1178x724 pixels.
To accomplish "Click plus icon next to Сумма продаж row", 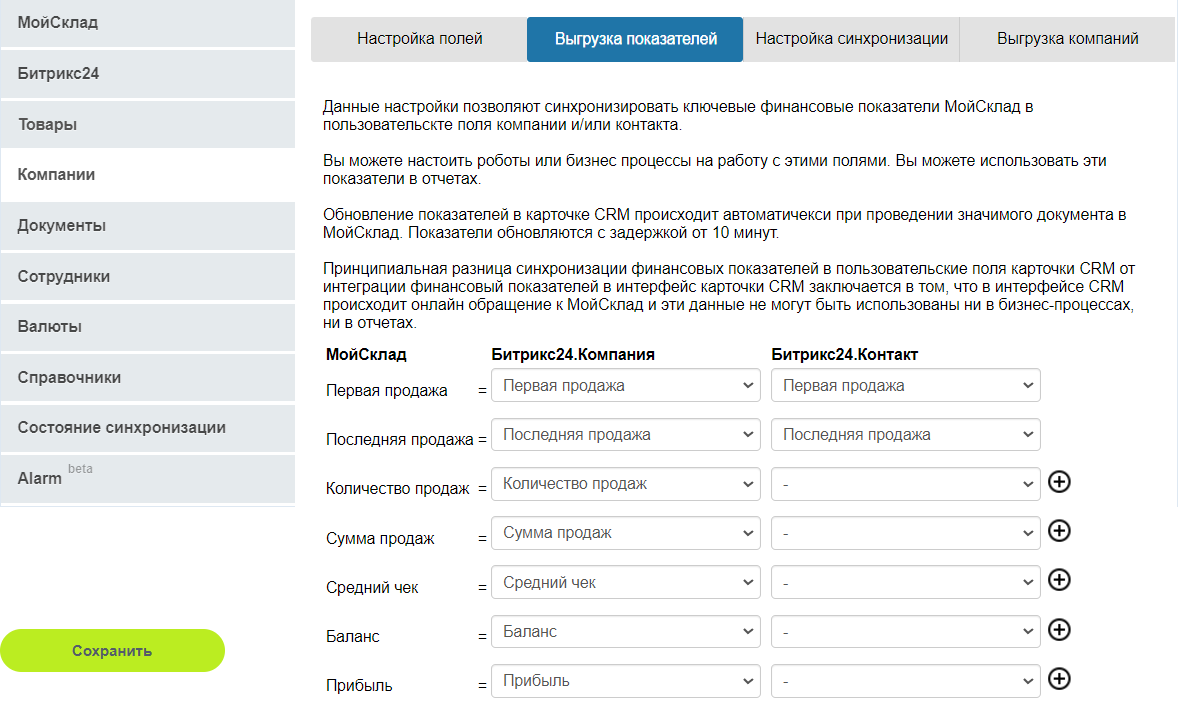I will (x=1060, y=531).
